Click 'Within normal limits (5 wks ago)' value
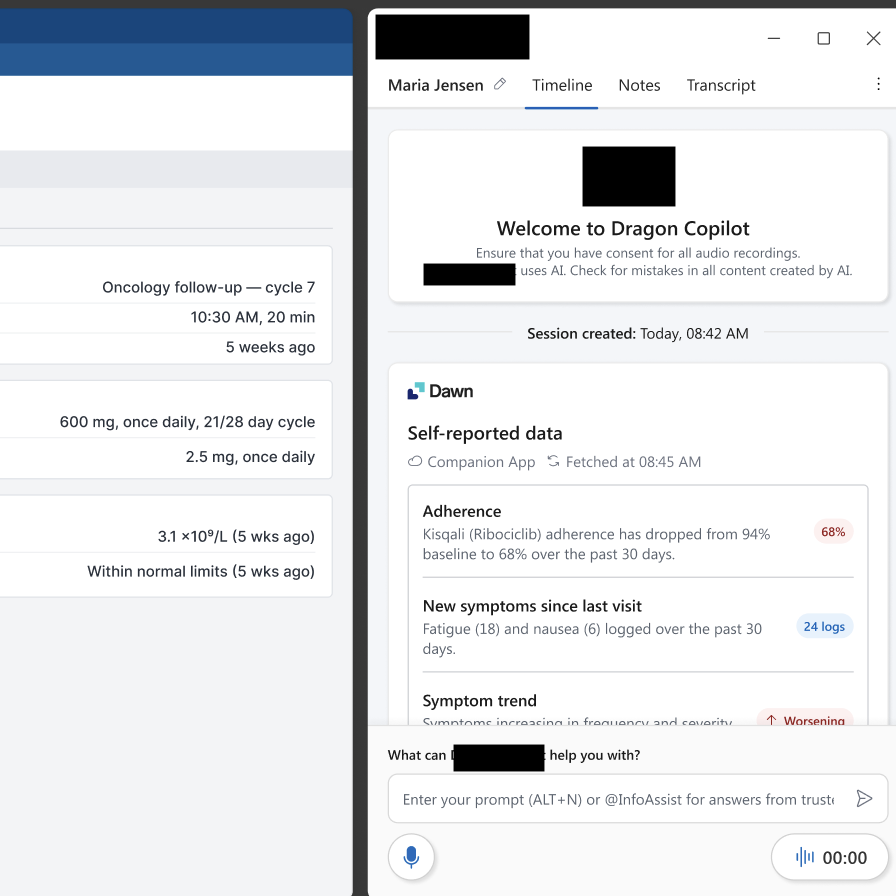This screenshot has width=896, height=896. tap(201, 571)
